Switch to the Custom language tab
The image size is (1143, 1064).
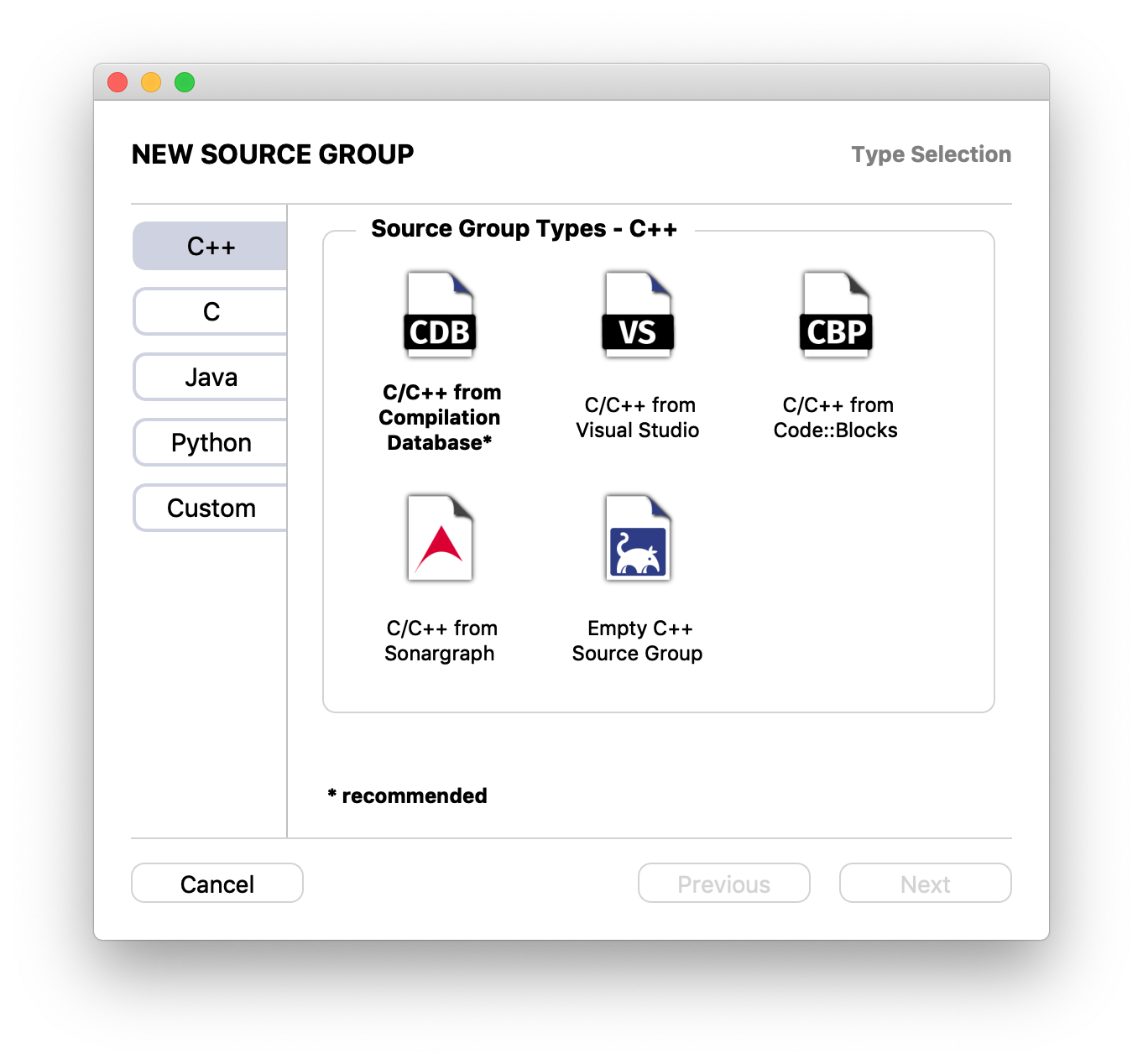point(210,508)
